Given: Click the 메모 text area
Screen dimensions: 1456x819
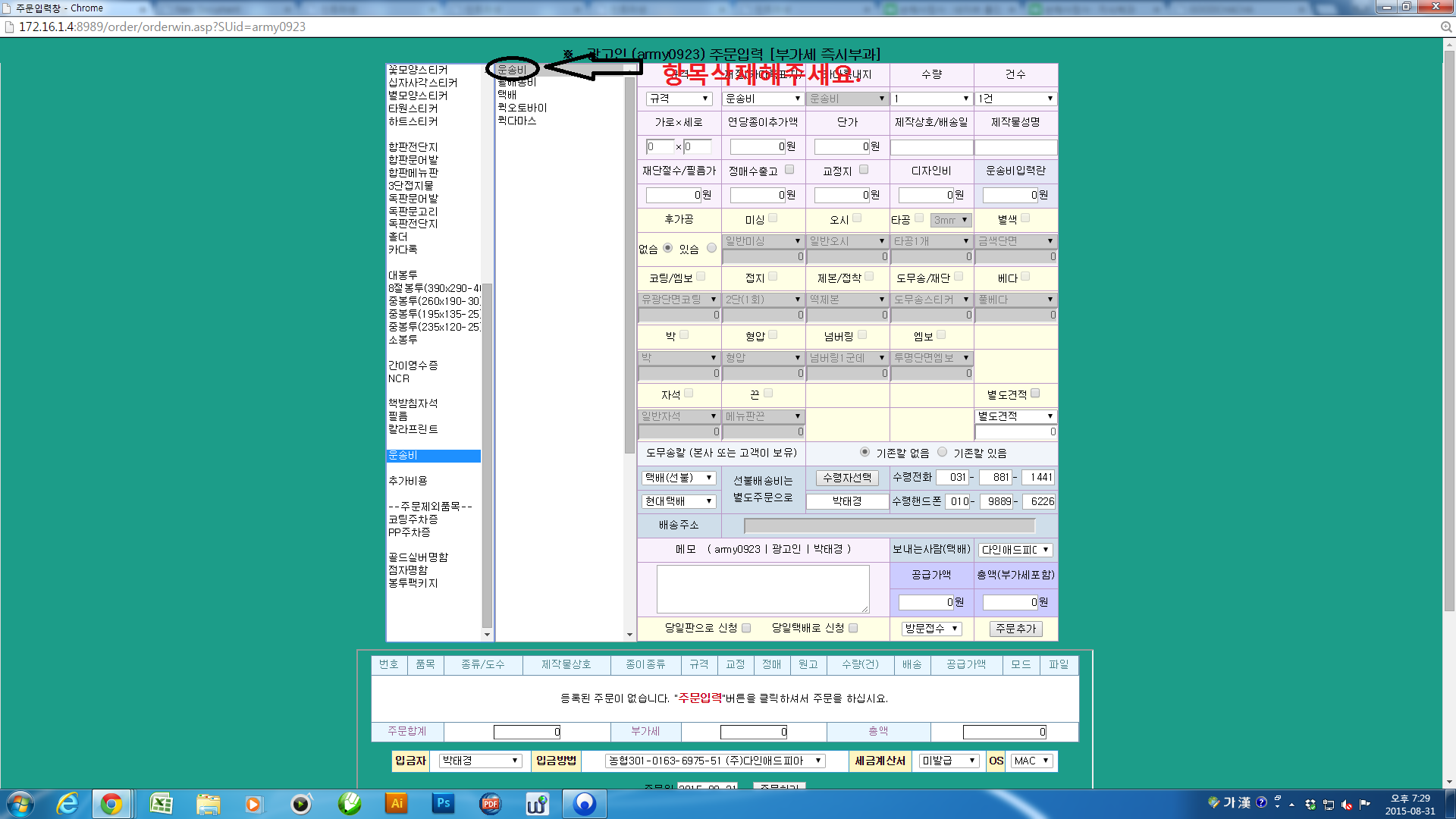Looking at the screenshot, I should tap(762, 588).
